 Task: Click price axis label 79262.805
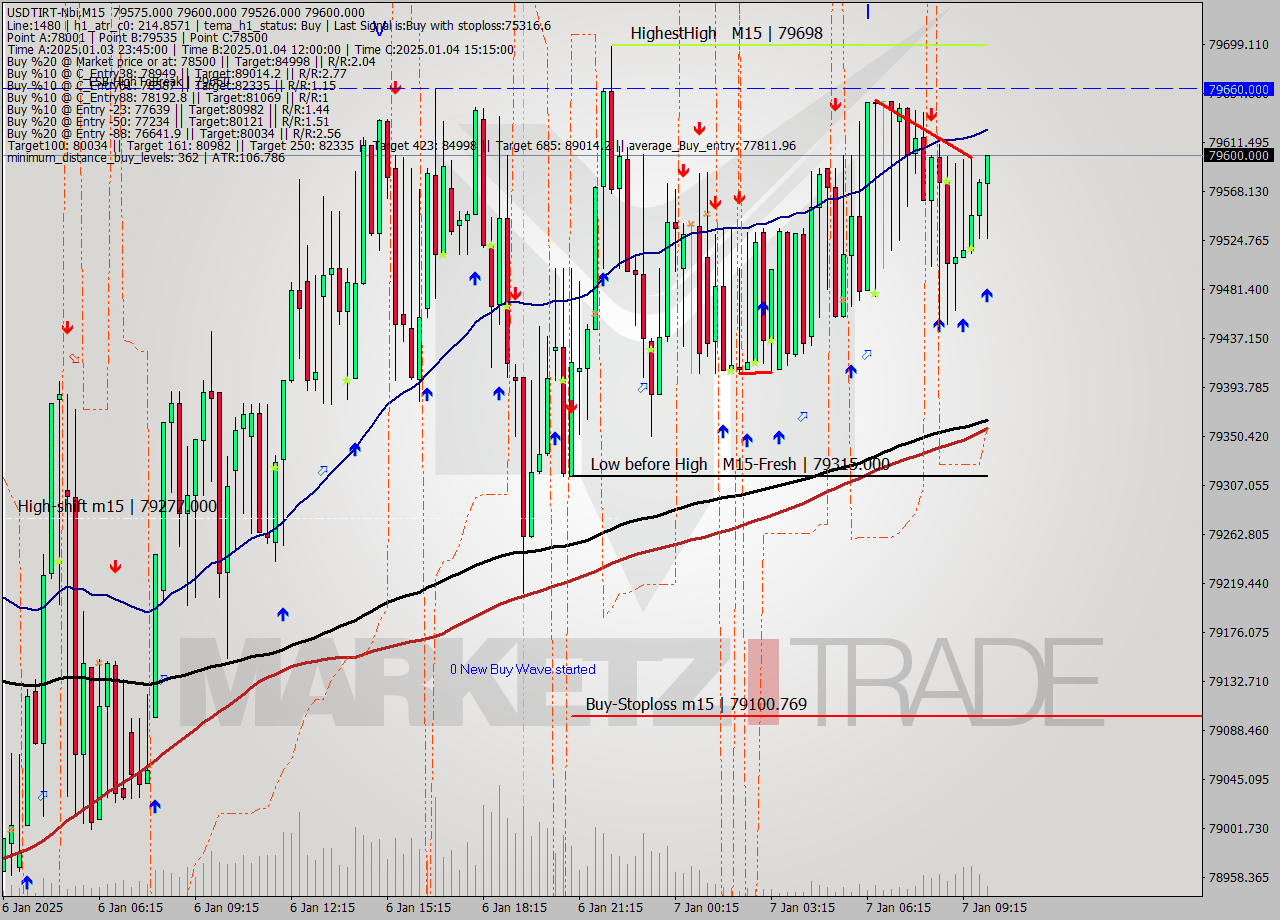click(1239, 535)
